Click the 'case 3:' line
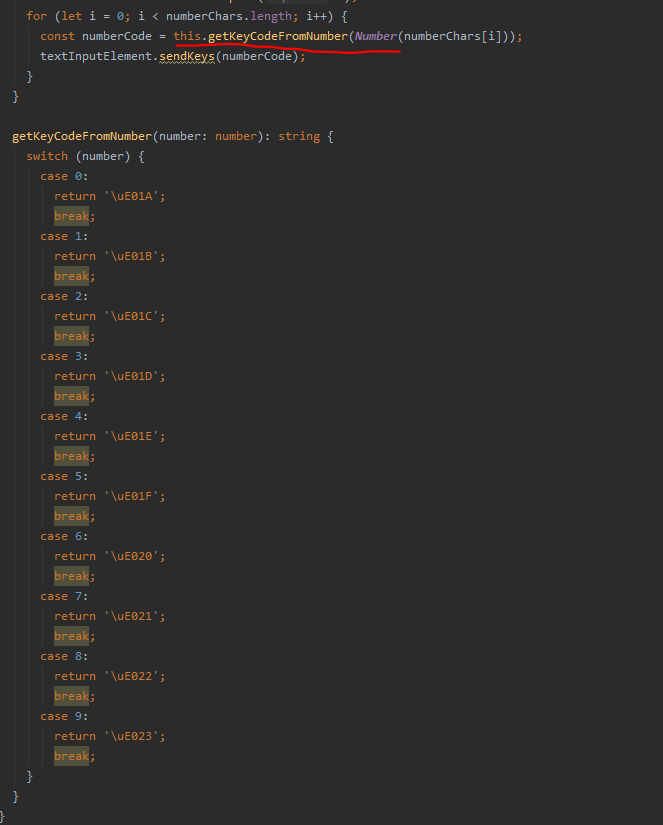 64,356
